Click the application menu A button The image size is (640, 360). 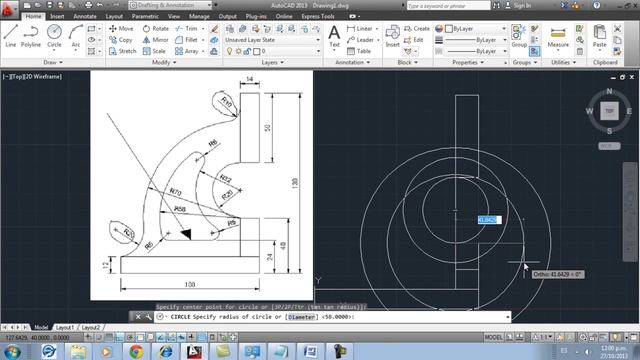click(9, 9)
